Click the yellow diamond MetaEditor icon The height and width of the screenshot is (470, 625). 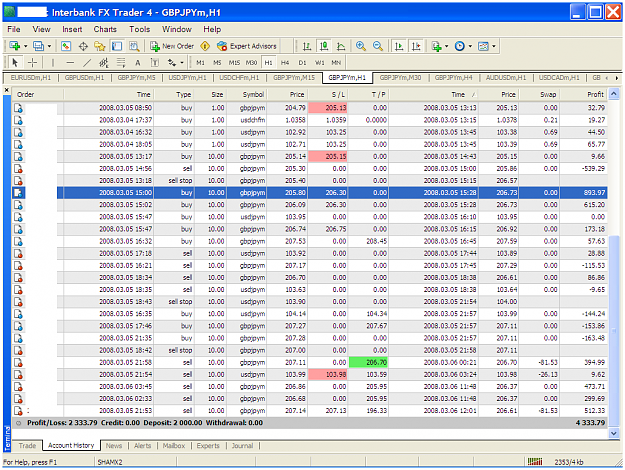coord(205,46)
